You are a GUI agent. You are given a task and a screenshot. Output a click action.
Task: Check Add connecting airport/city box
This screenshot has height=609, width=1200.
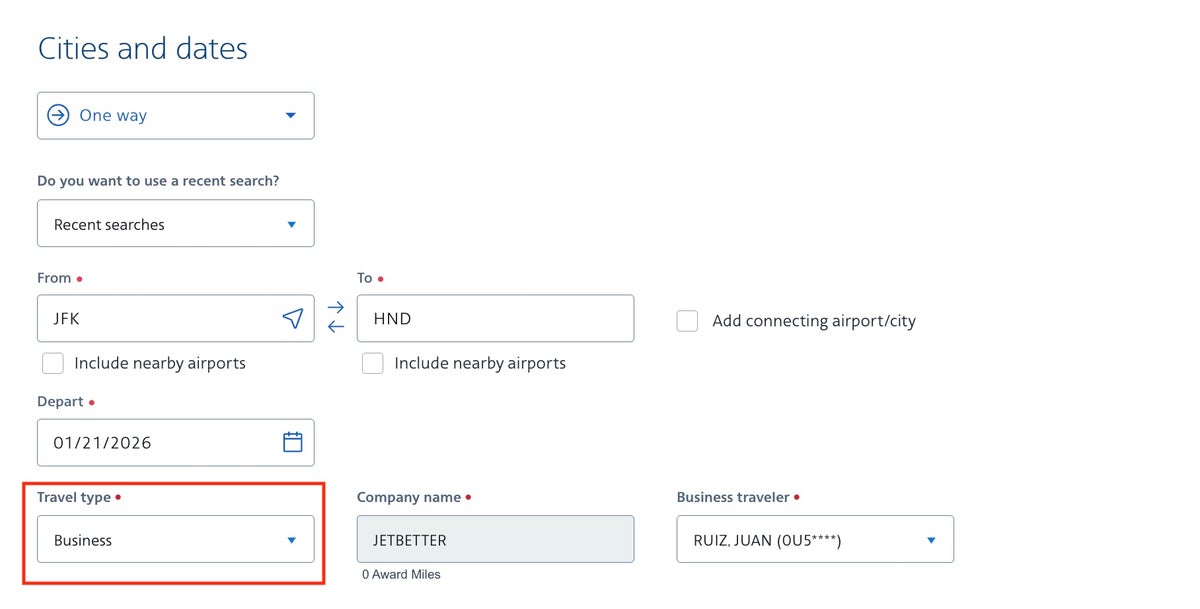687,321
